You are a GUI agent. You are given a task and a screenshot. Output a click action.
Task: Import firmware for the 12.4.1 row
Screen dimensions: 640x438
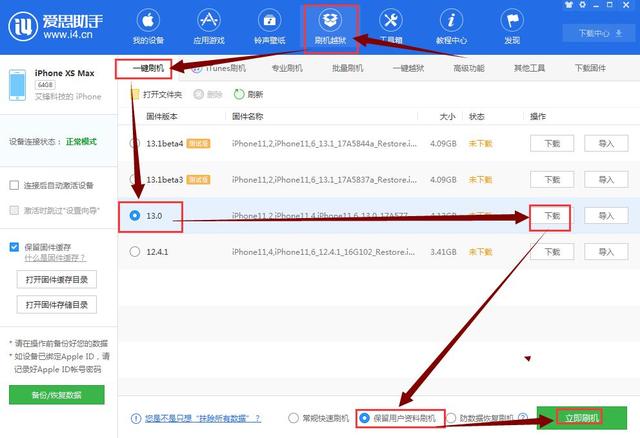[x=606, y=251]
